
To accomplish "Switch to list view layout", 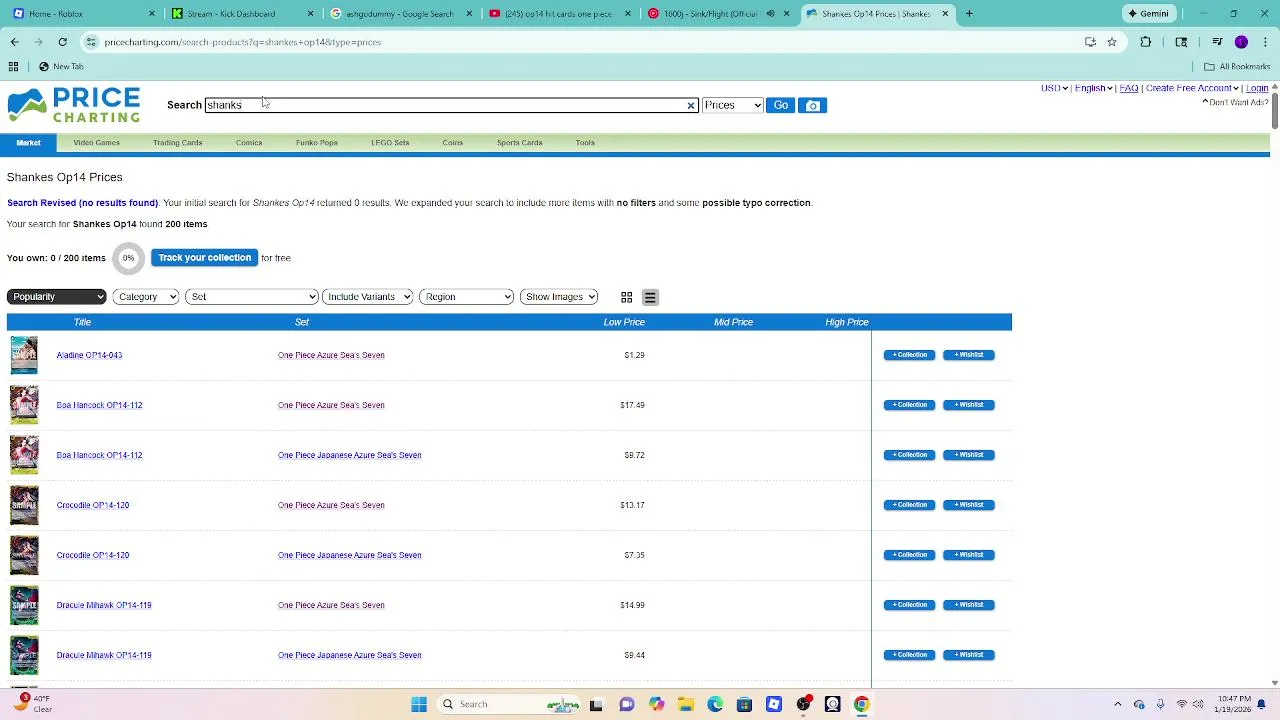I will (650, 297).
